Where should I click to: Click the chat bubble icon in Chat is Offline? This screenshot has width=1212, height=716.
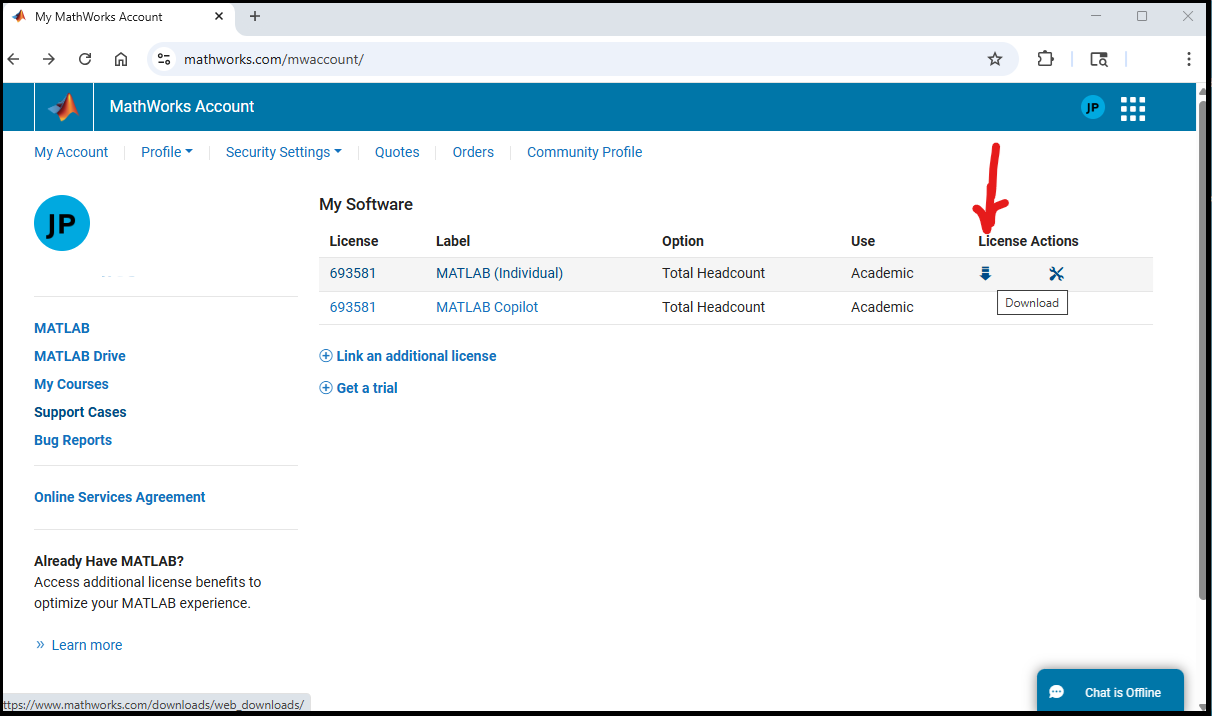1056,692
